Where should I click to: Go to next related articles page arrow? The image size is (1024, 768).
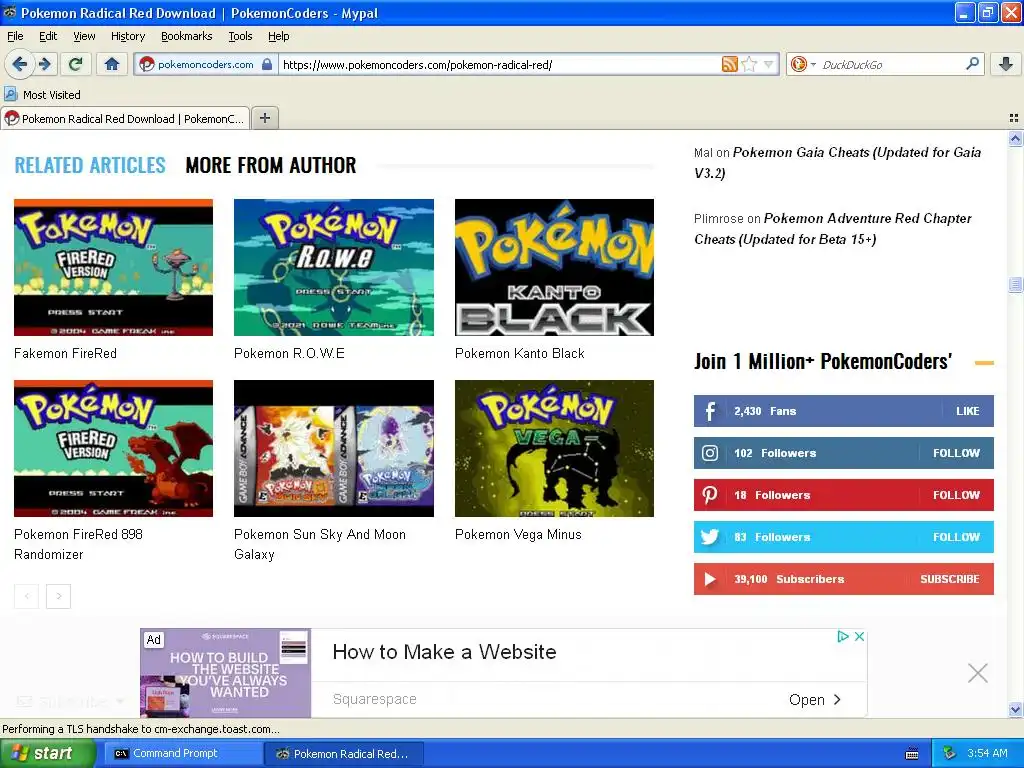pyautogui.click(x=58, y=596)
